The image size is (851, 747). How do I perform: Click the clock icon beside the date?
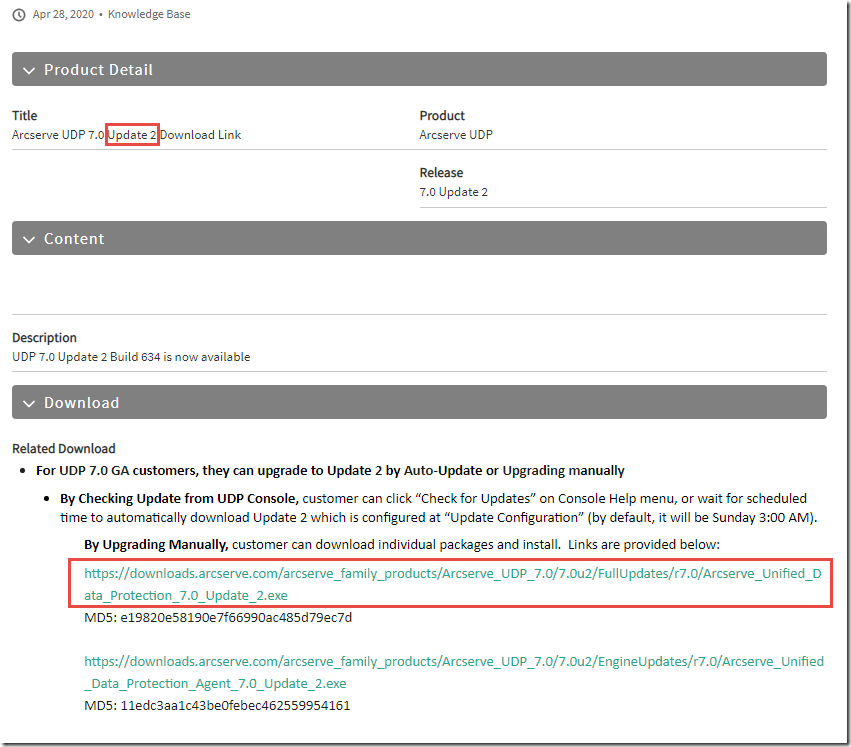(x=19, y=15)
